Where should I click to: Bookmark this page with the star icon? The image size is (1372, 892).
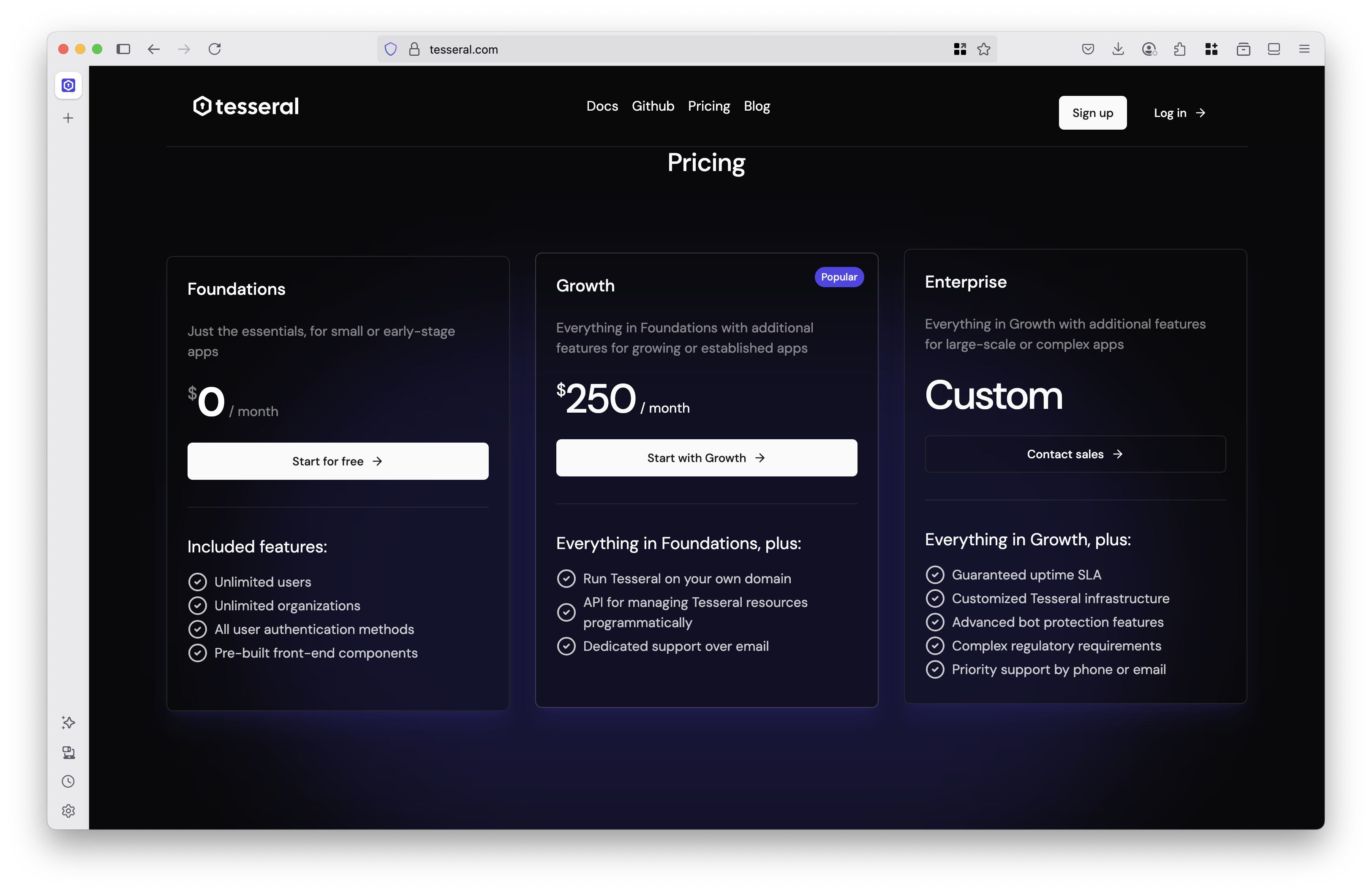(983, 49)
